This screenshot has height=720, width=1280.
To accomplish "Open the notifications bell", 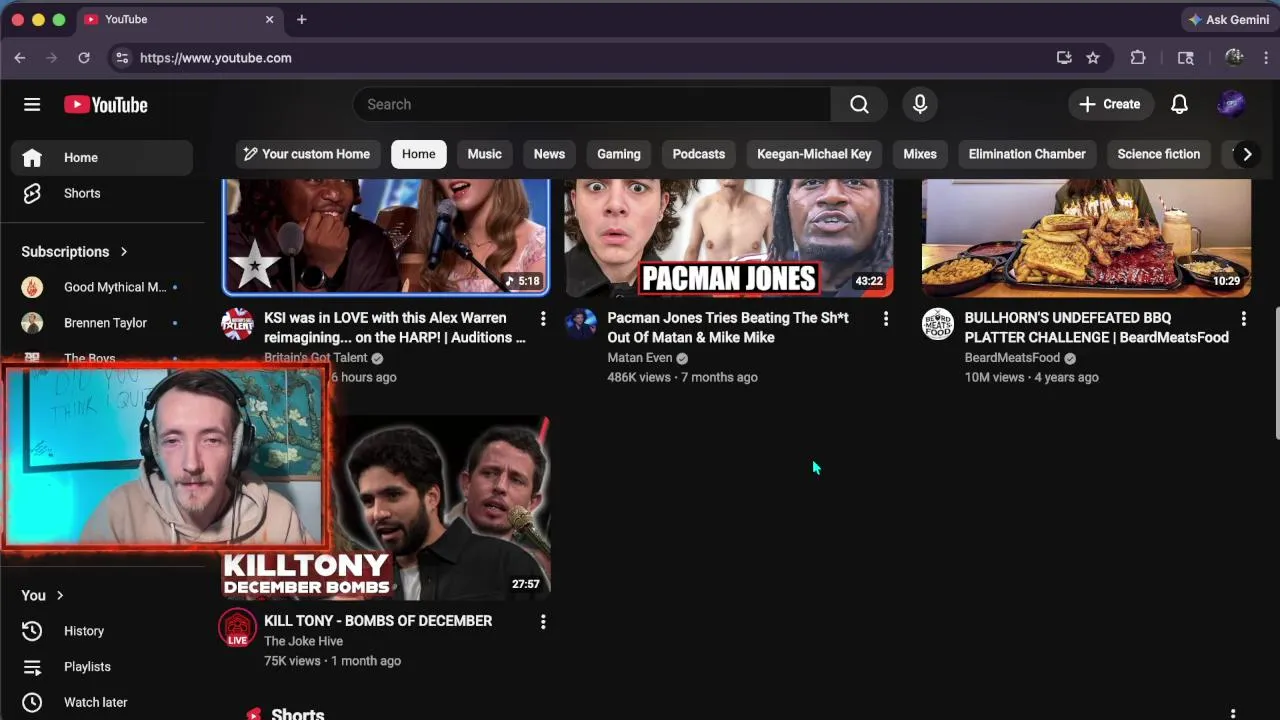I will [x=1180, y=104].
